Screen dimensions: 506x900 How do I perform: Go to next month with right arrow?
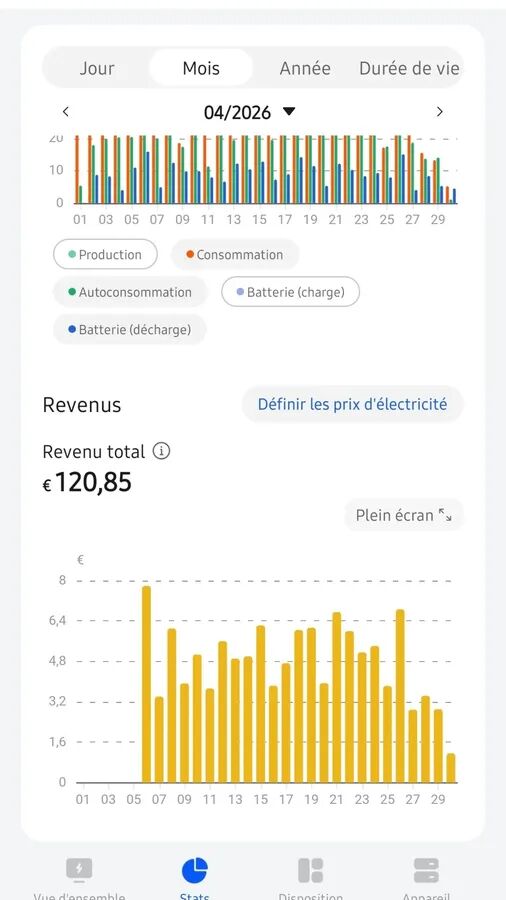[439, 111]
